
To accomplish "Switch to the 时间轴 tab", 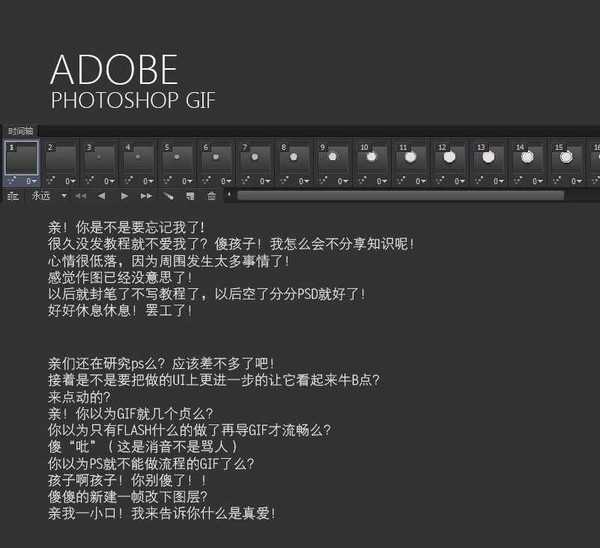I will tap(20, 131).
